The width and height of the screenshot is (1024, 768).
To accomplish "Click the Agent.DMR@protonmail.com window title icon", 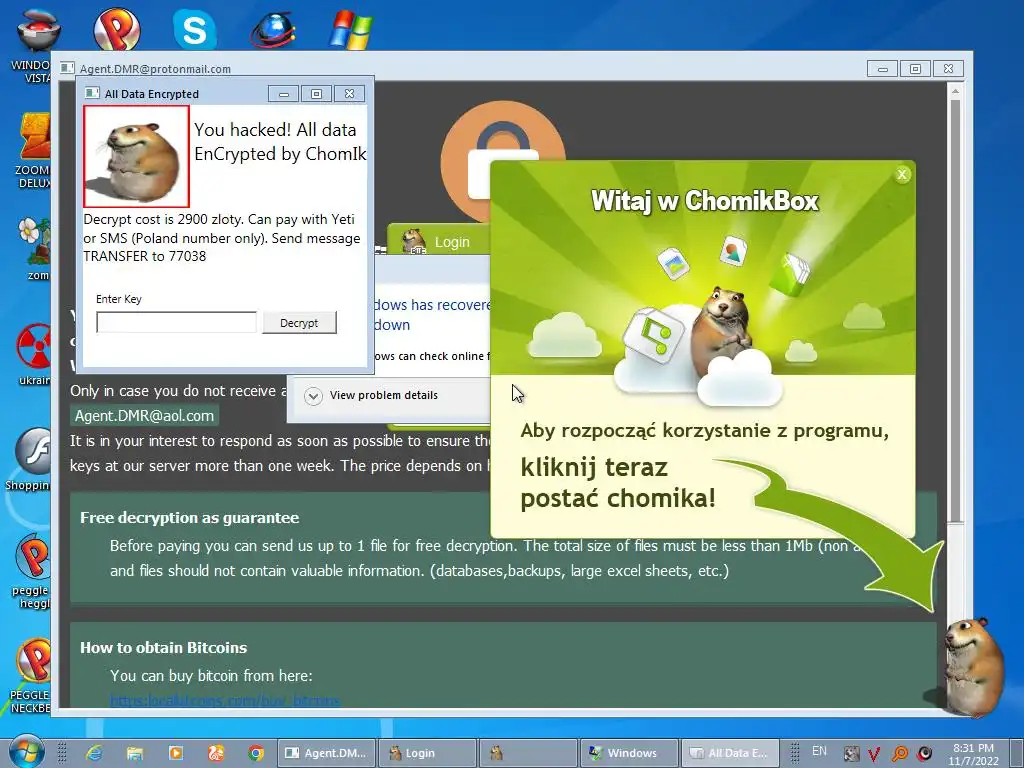I will pyautogui.click(x=67, y=68).
